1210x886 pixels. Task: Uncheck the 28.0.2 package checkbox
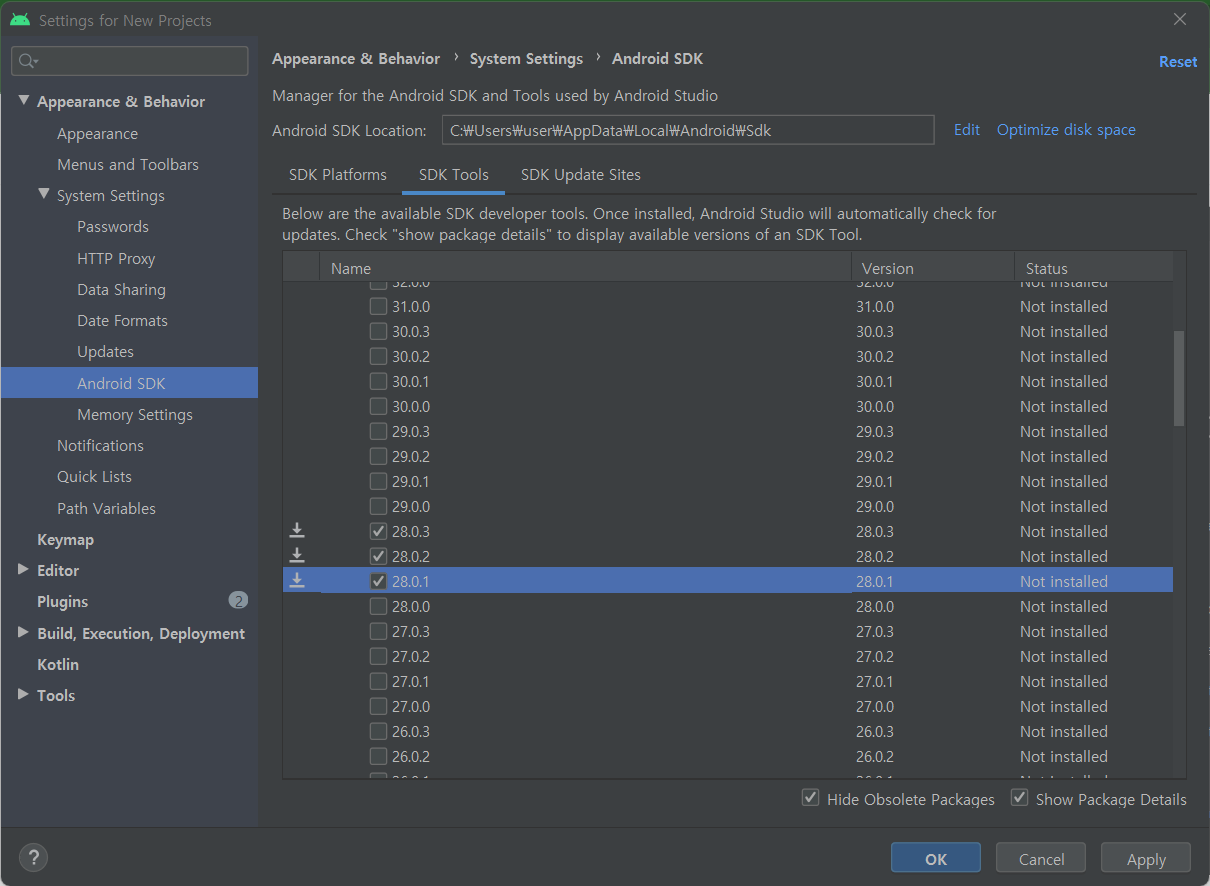pyautogui.click(x=378, y=556)
